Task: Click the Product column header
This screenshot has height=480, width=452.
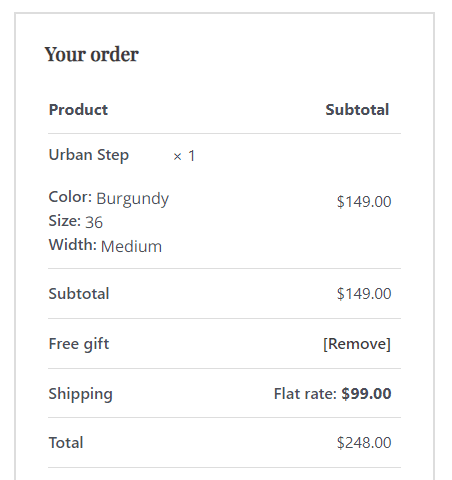Action: (x=78, y=110)
